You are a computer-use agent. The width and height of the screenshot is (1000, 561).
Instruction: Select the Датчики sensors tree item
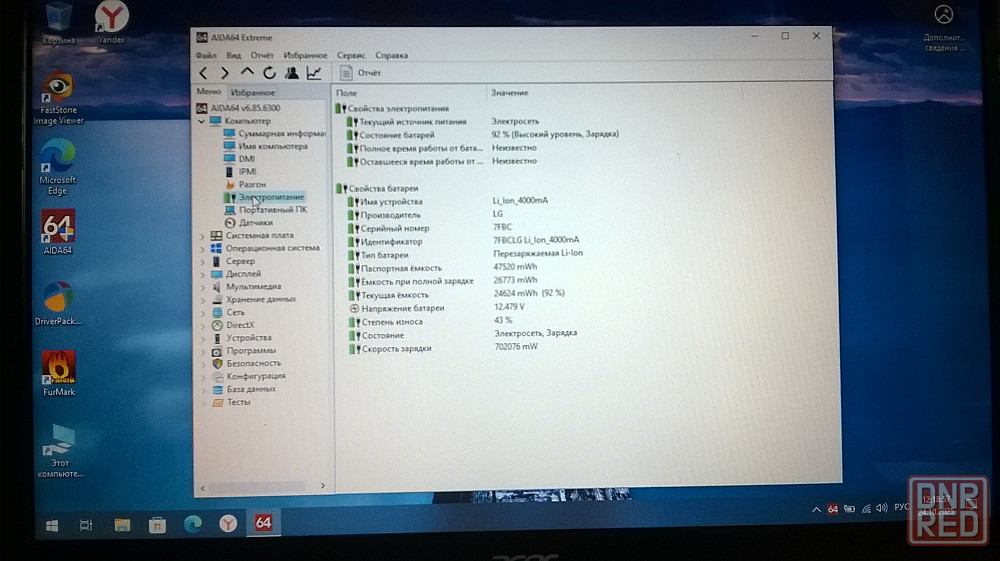point(255,223)
